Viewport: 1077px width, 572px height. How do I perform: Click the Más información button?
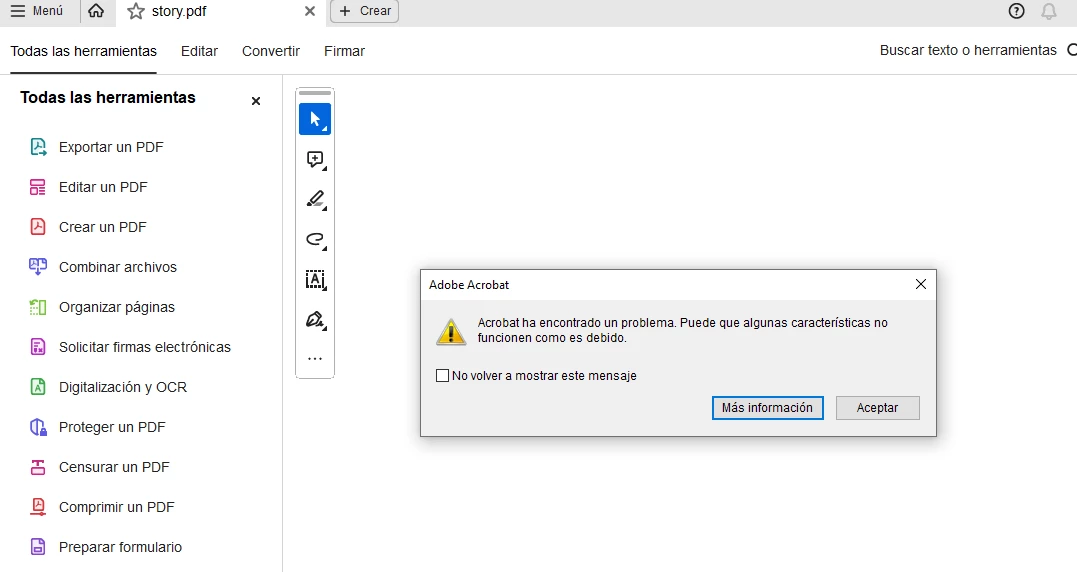(x=767, y=408)
